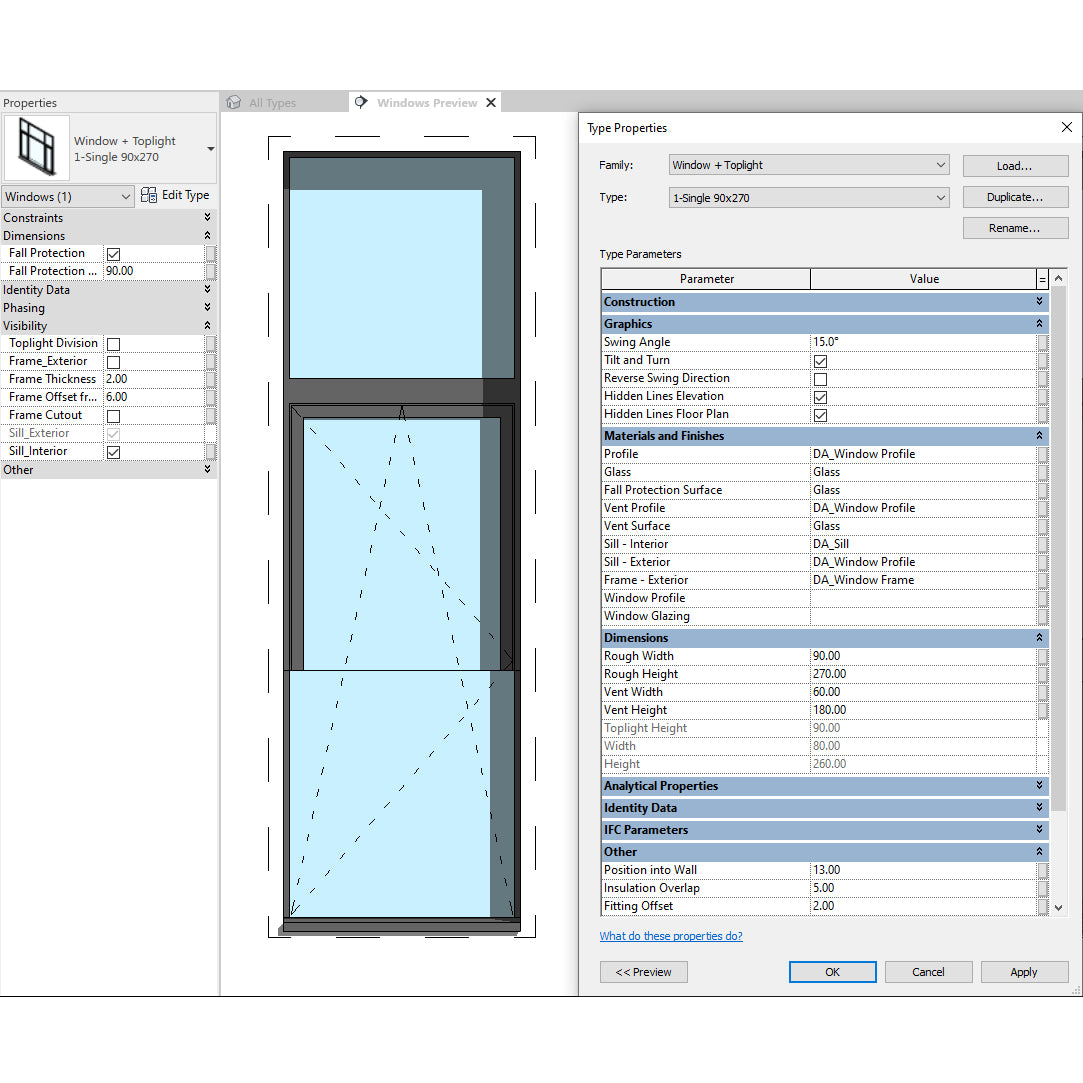Click the Window + Toplight family thumbnail

pyautogui.click(x=37, y=148)
